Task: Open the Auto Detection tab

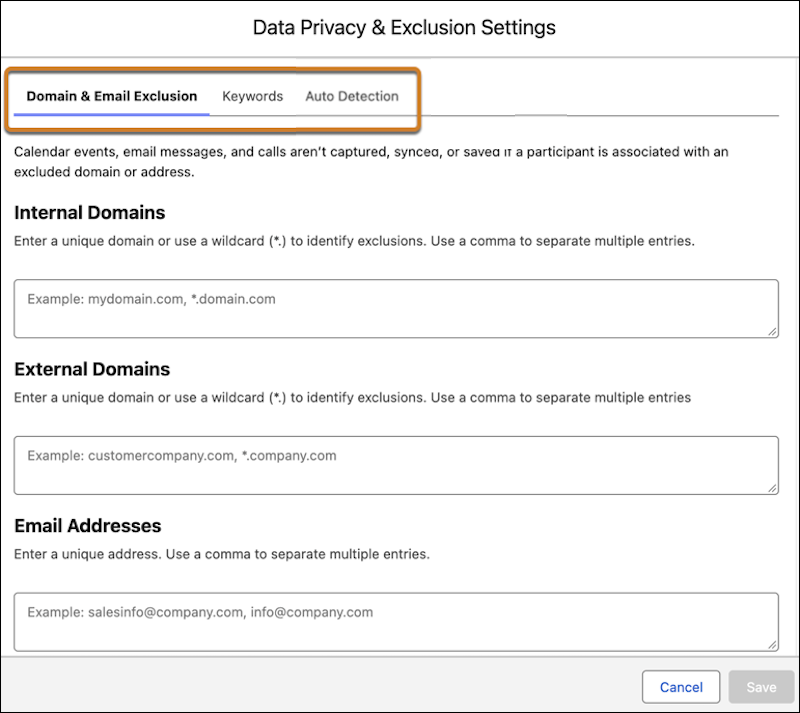Action: 352,96
